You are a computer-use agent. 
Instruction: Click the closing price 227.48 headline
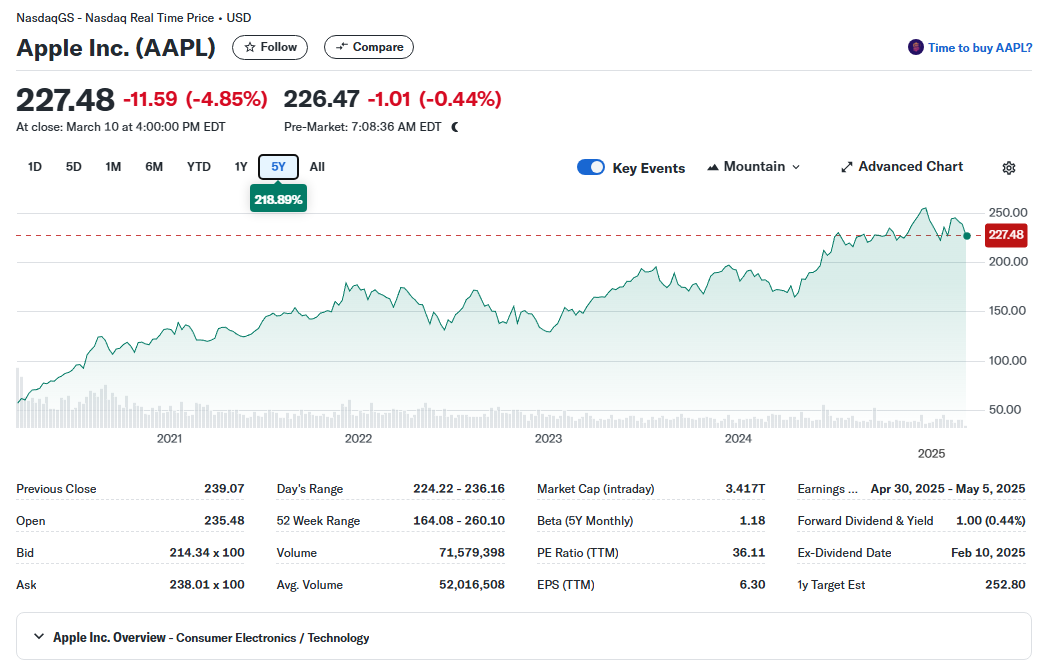[65, 100]
